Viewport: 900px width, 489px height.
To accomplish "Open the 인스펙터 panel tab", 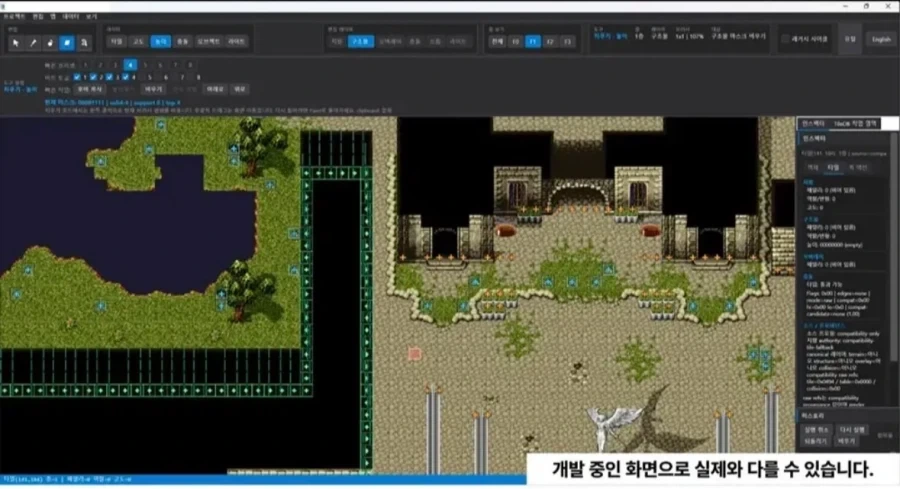I will 813,123.
